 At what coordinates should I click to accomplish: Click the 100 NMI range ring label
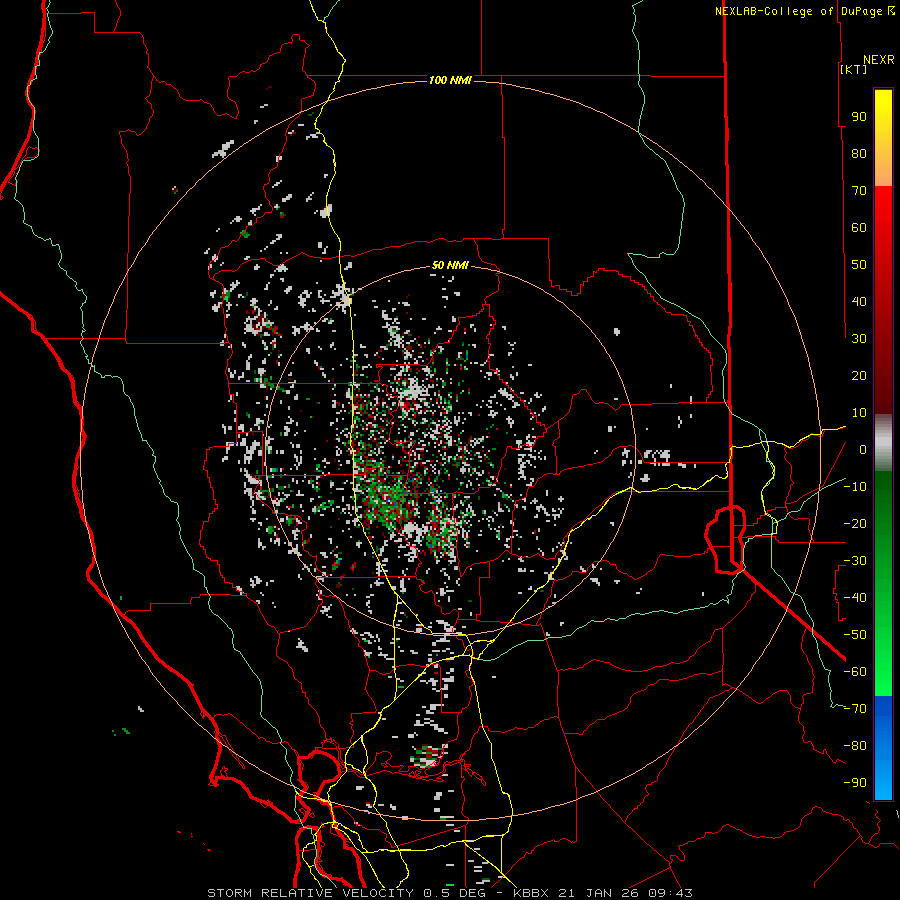[450, 80]
